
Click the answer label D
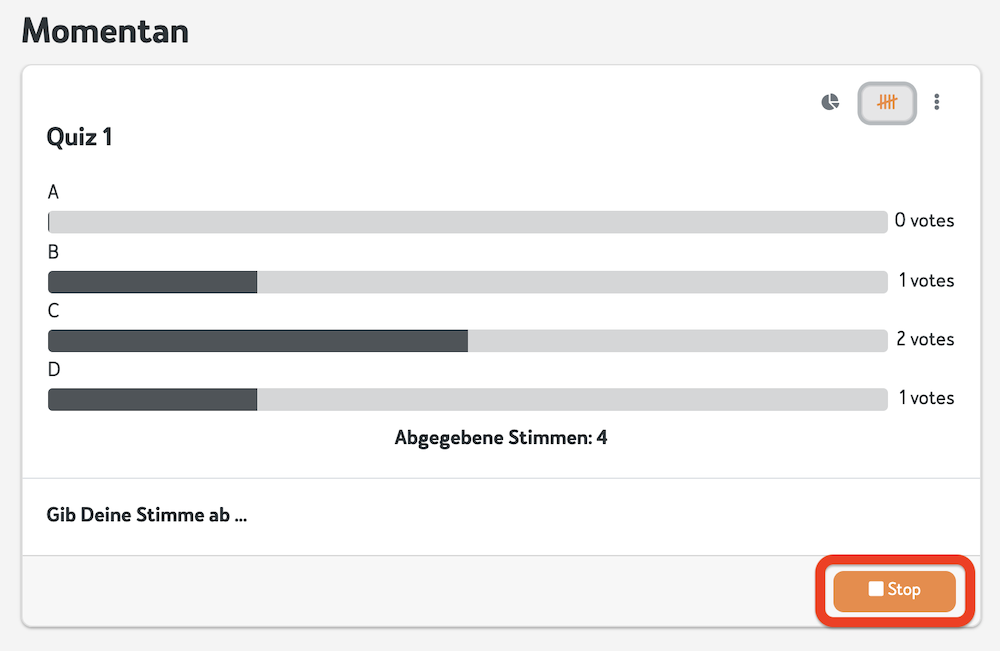pyautogui.click(x=54, y=369)
